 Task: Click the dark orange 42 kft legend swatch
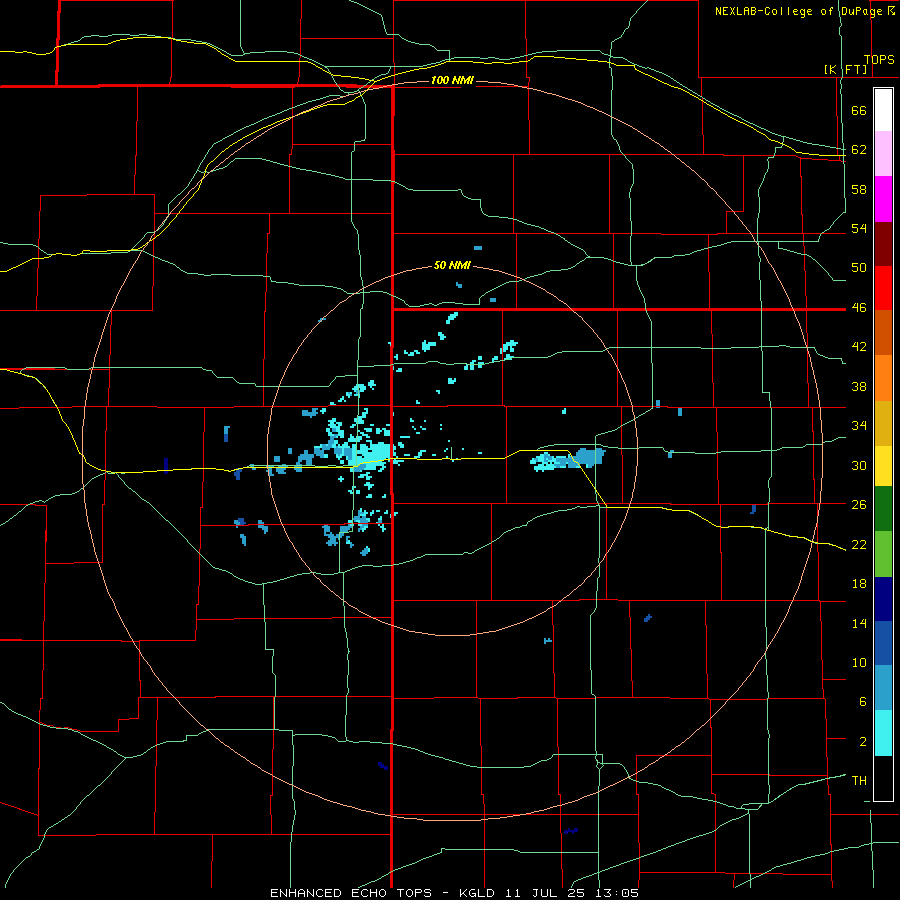[x=883, y=332]
